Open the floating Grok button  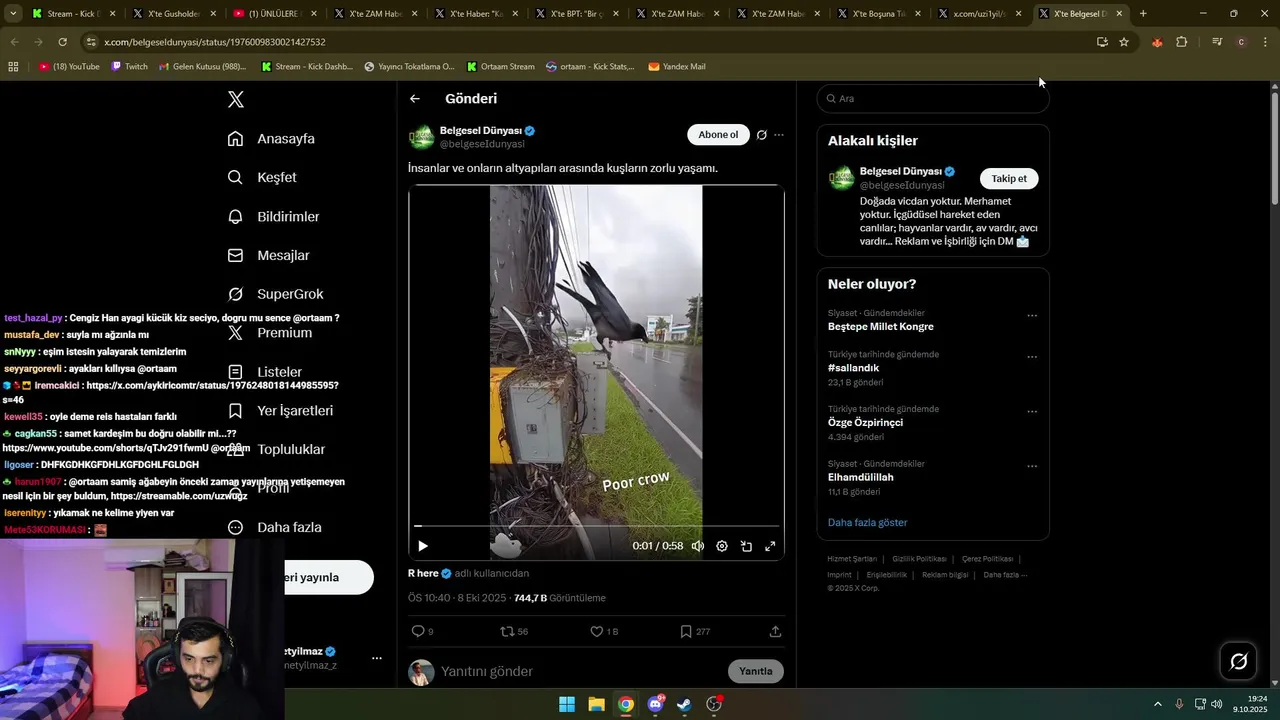click(x=1238, y=661)
